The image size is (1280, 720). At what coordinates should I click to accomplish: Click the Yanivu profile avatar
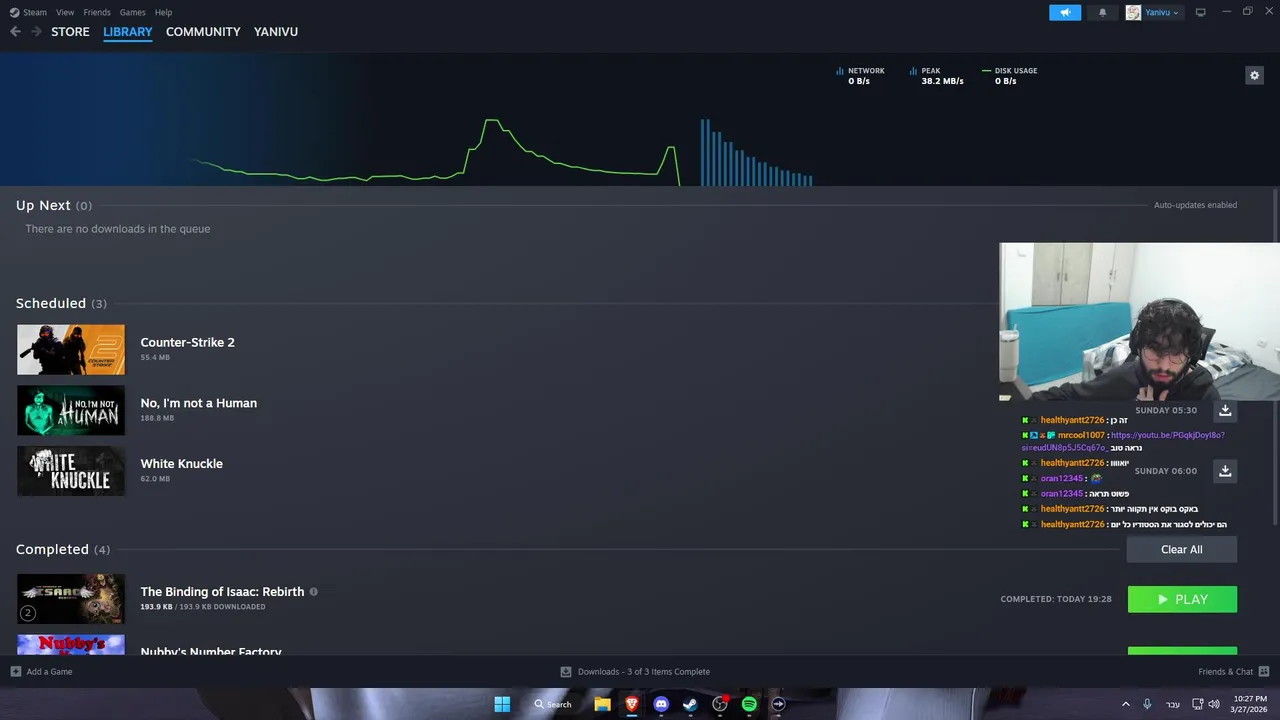tap(1133, 12)
